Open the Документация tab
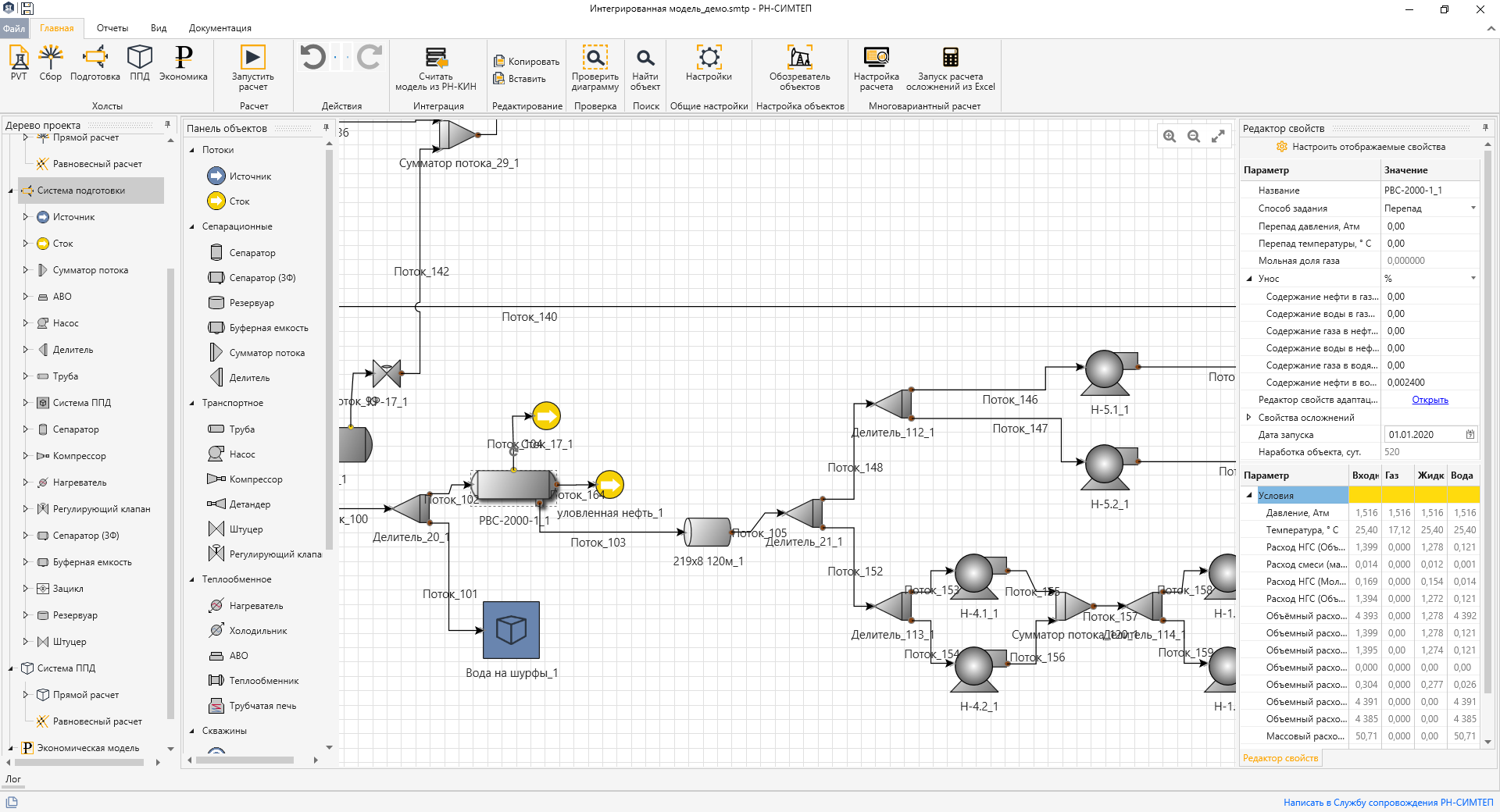The height and width of the screenshot is (812, 1500). 220,28
